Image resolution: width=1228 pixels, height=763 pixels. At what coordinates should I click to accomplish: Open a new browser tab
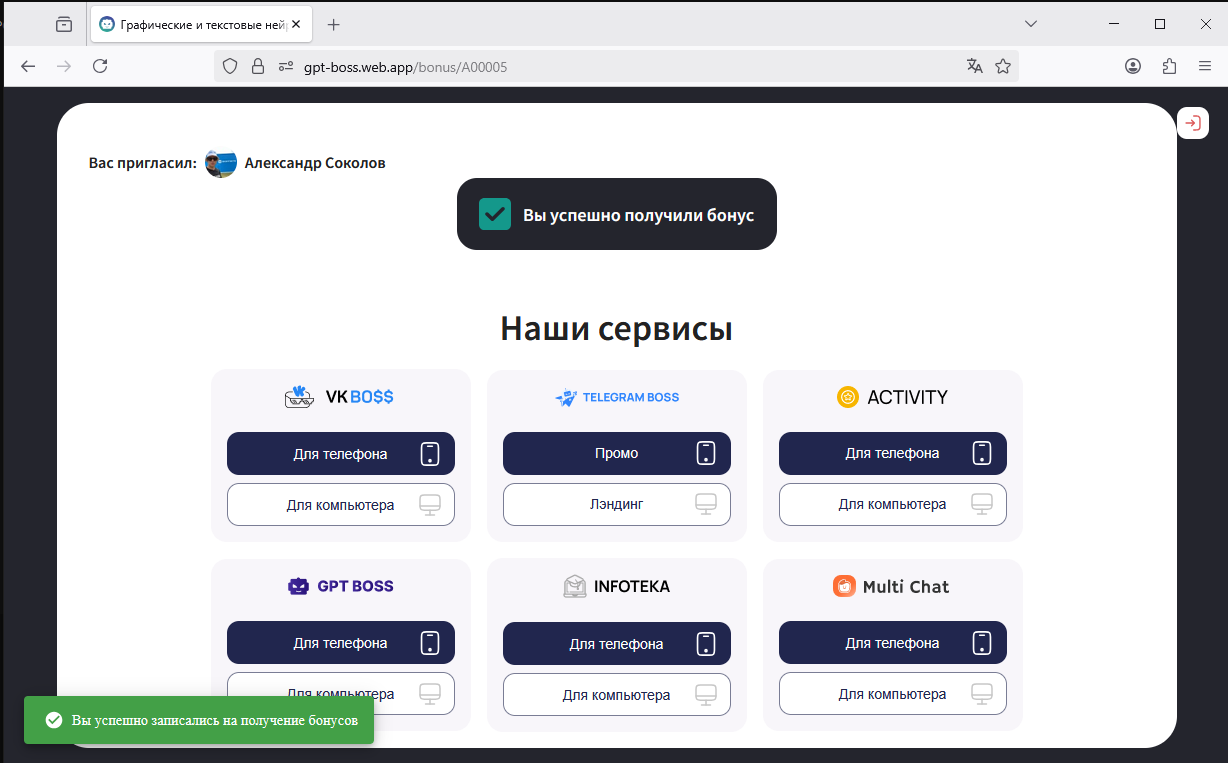pos(334,24)
